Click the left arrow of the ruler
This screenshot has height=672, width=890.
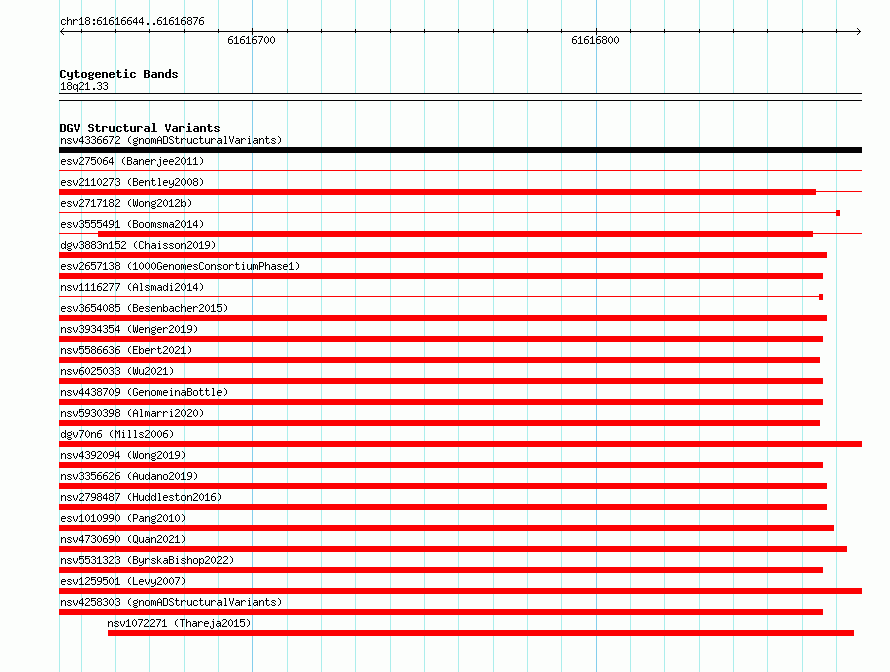point(62,31)
